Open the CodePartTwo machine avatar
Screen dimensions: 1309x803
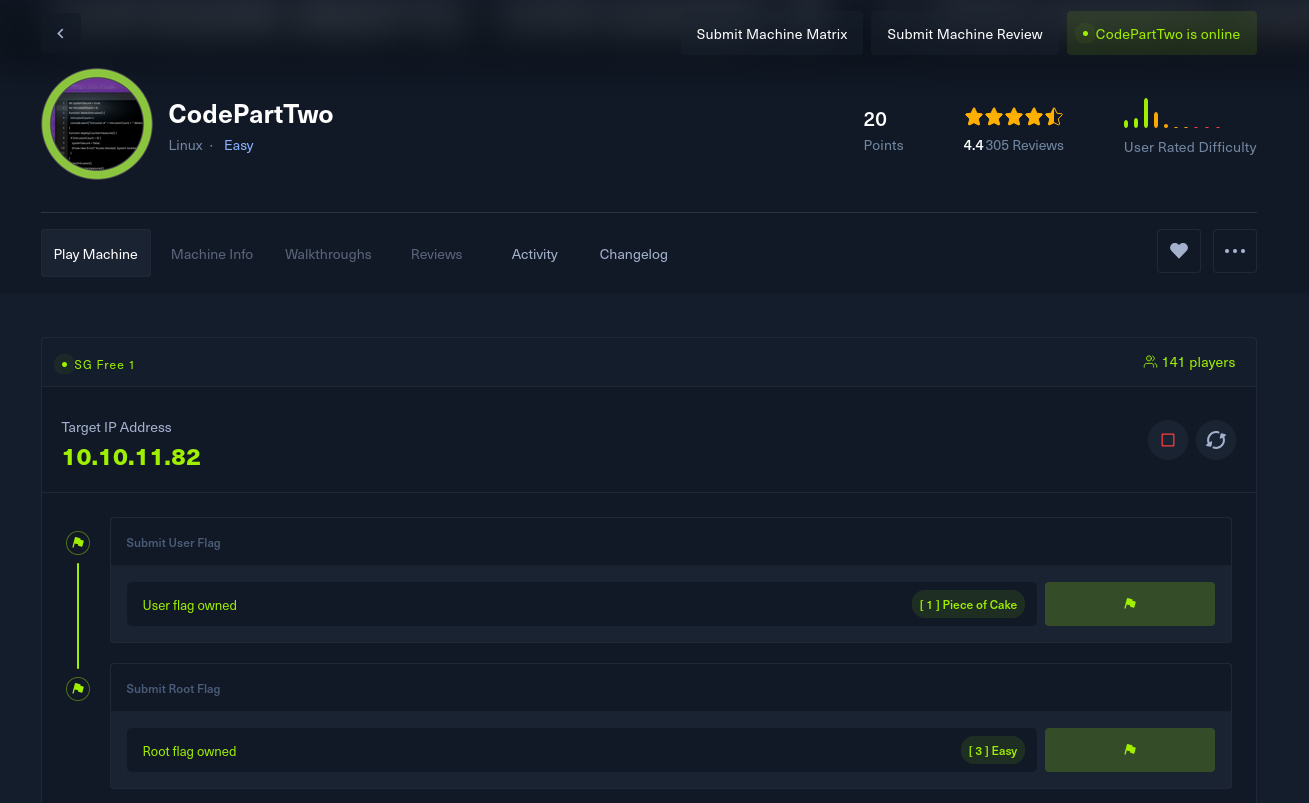coord(97,124)
